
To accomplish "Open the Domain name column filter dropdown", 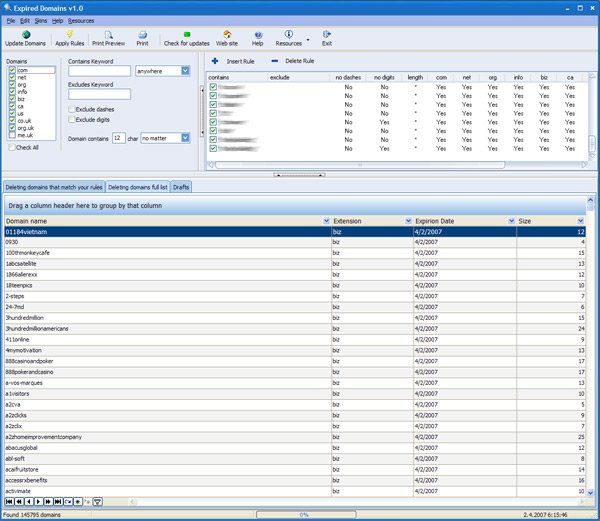I will (326, 221).
